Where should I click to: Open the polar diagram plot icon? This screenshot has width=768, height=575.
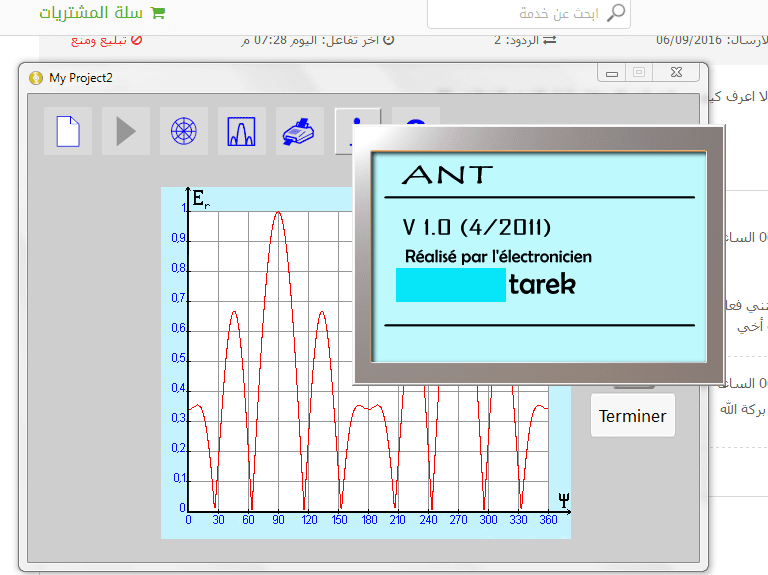(183, 131)
